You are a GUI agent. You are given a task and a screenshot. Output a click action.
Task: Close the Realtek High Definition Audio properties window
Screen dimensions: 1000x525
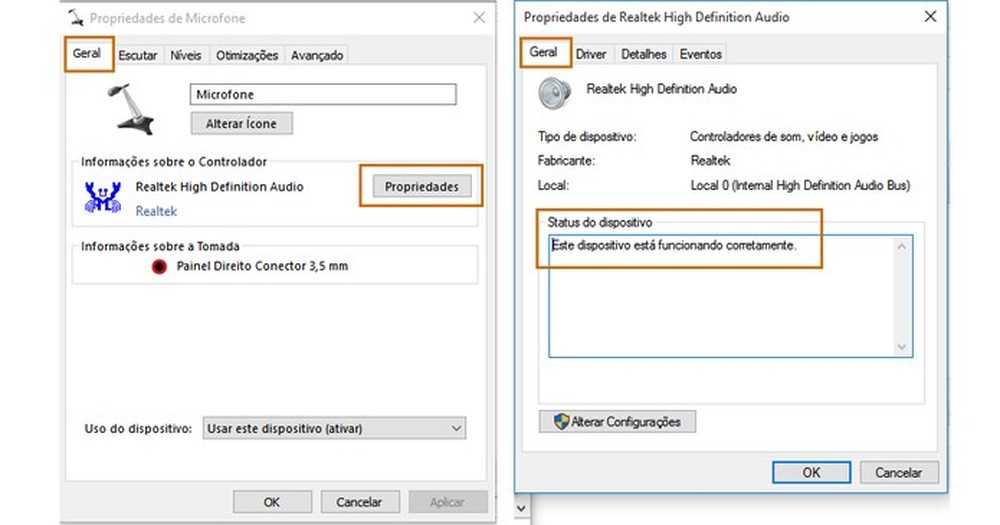(930, 17)
